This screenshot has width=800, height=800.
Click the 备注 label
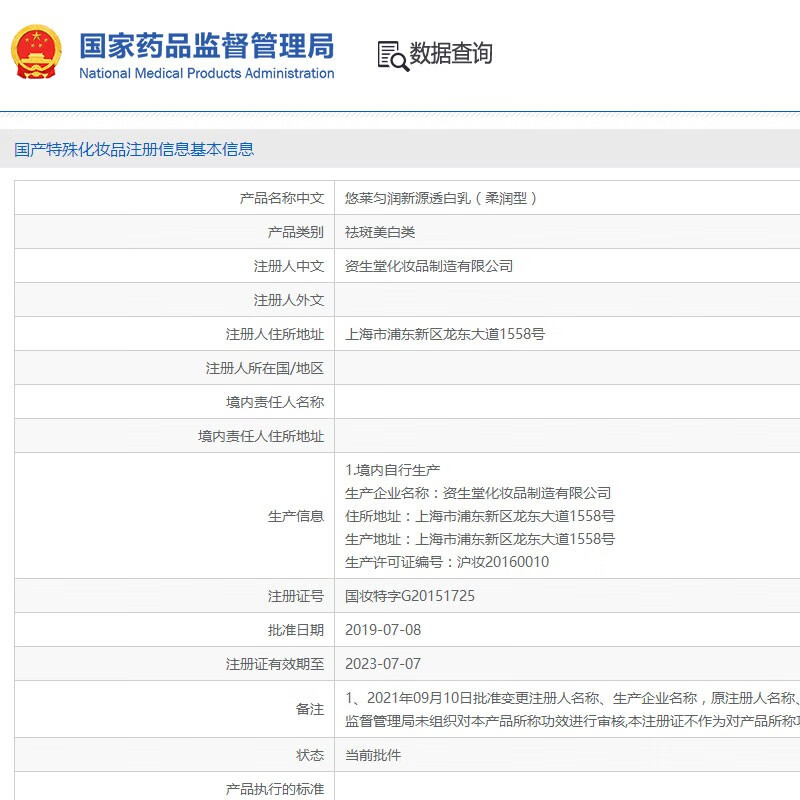click(310, 709)
